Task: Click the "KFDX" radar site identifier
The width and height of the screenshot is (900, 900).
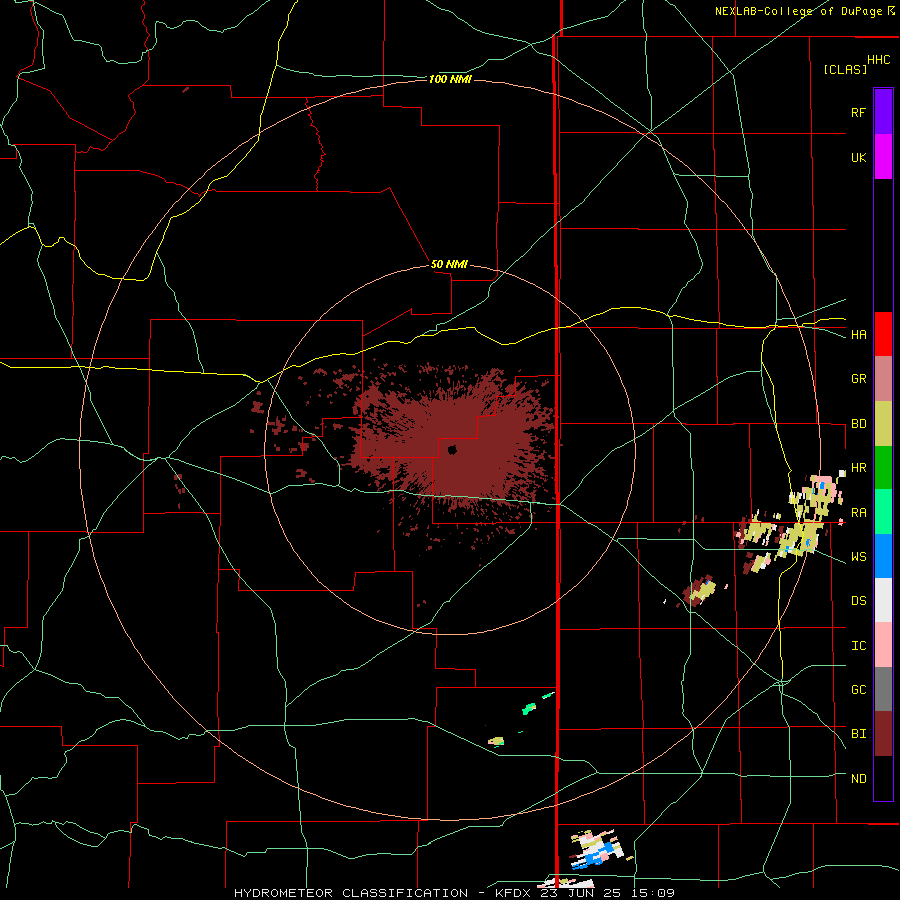Action: click(x=513, y=893)
